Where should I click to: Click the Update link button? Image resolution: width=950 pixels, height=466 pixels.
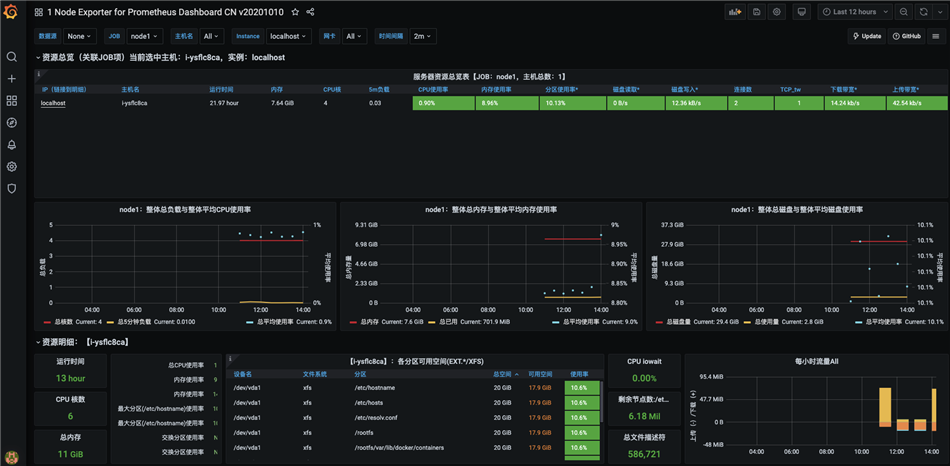coord(866,36)
